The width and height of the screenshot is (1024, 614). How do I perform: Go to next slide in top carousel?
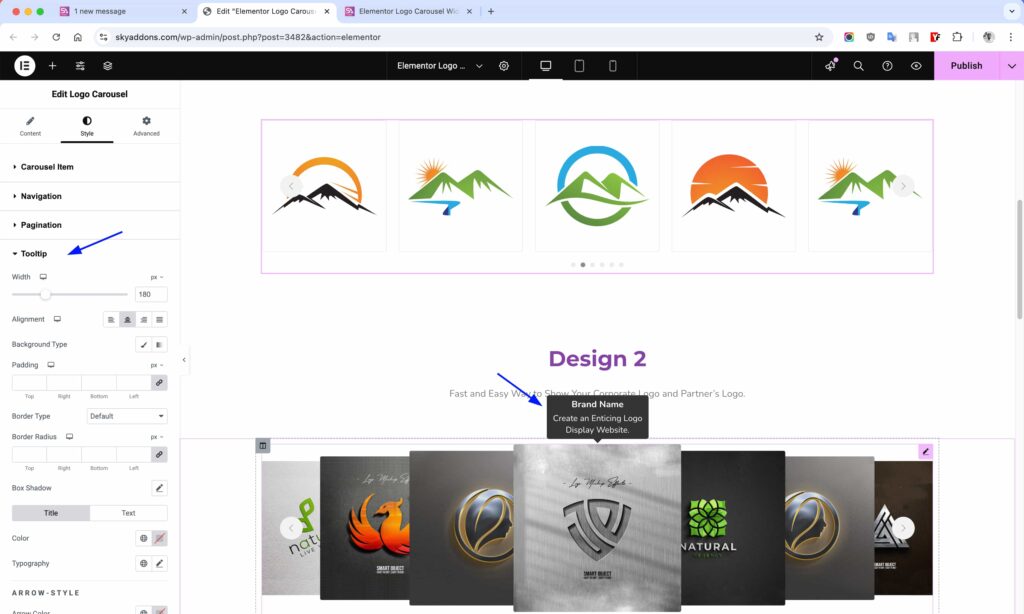coord(903,186)
